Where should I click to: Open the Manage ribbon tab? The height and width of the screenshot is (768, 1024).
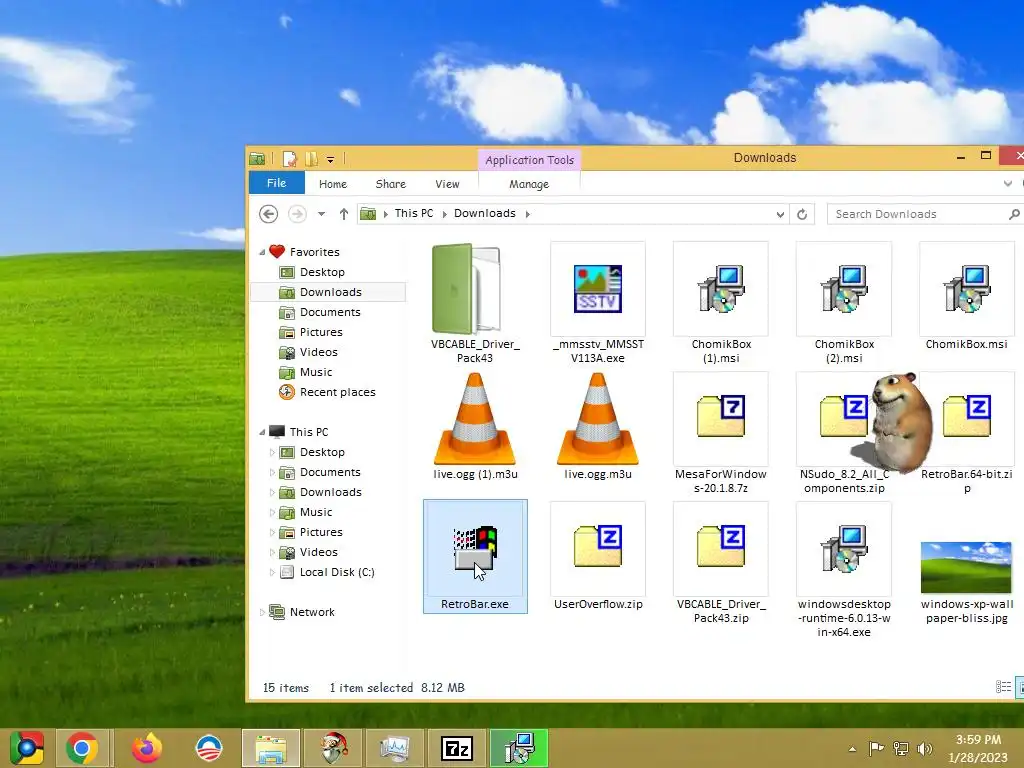(x=529, y=184)
